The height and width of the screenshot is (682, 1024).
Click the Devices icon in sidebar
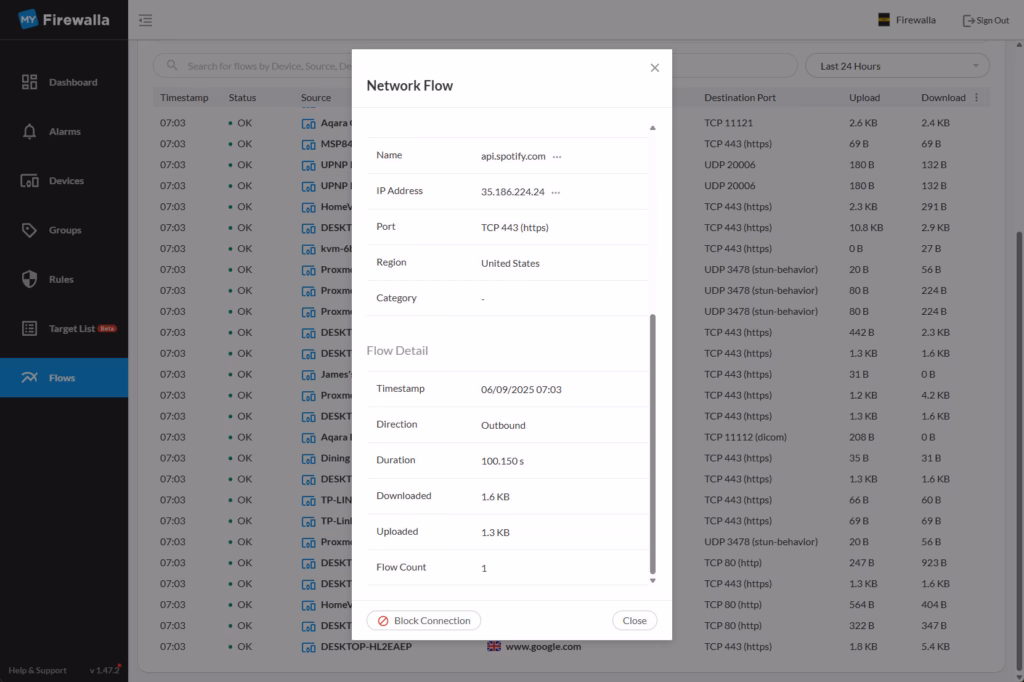(x=29, y=181)
